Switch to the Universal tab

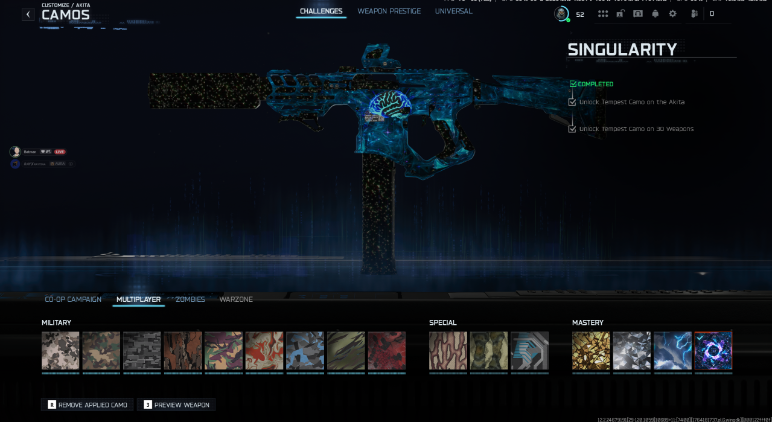[453, 11]
